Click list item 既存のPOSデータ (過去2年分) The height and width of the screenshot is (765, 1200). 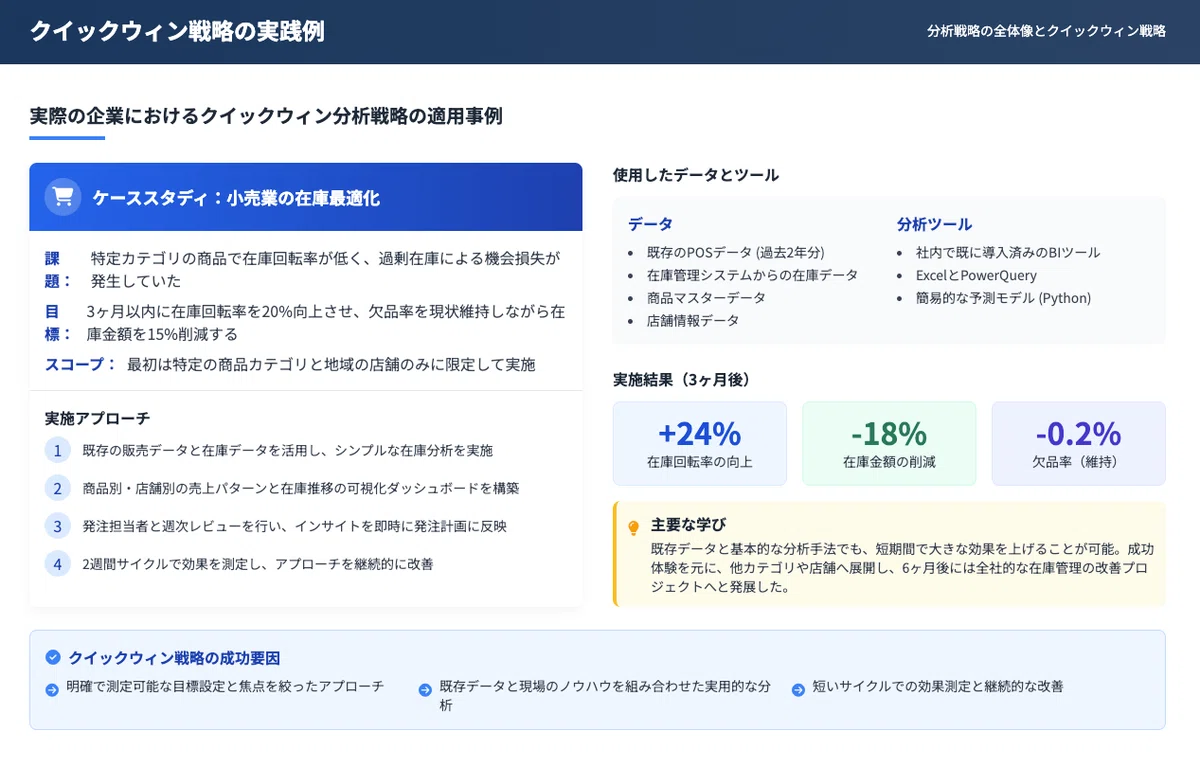[x=735, y=252]
